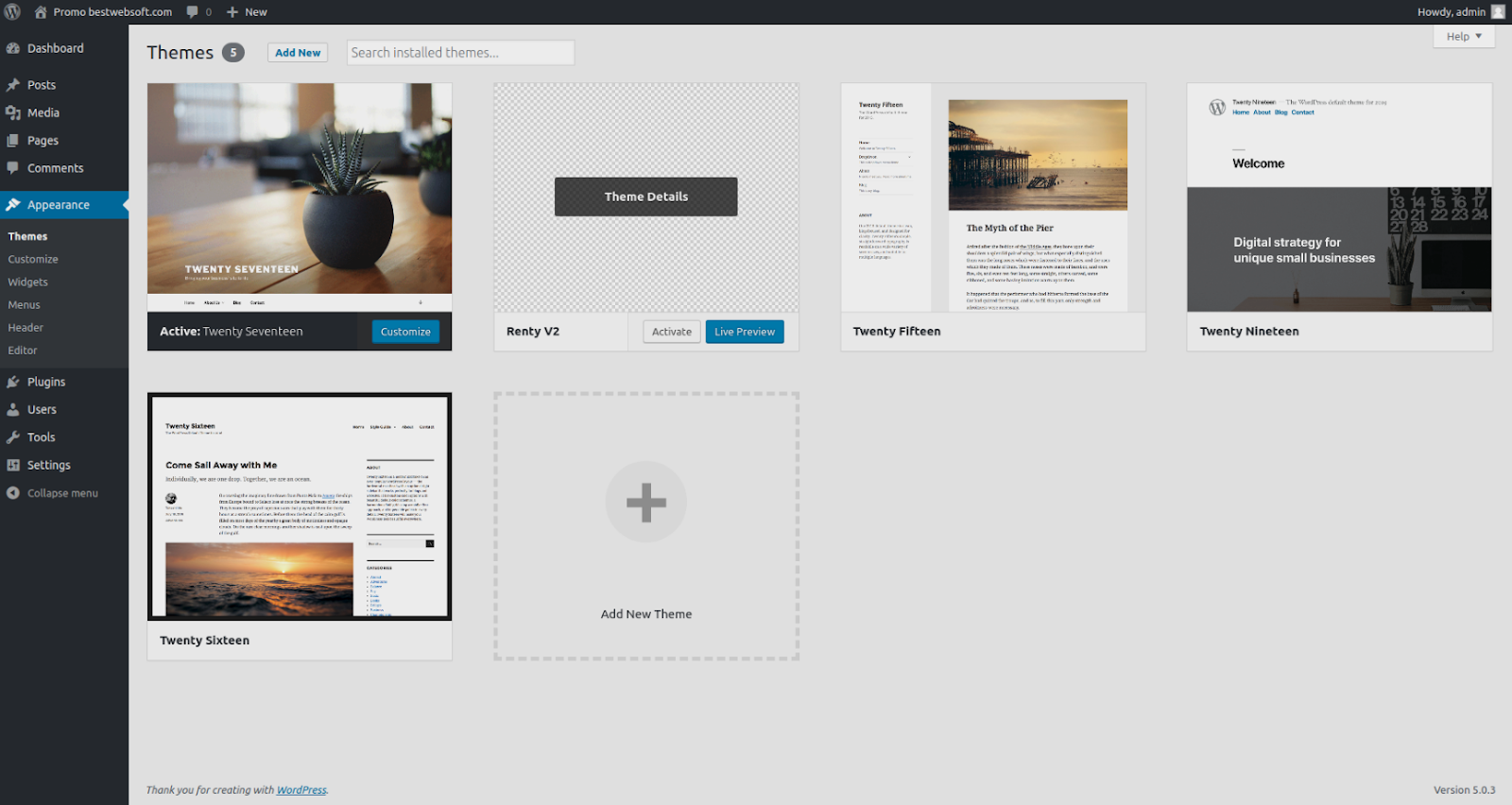
Task: Click the Add New Theme label
Action: 646,614
